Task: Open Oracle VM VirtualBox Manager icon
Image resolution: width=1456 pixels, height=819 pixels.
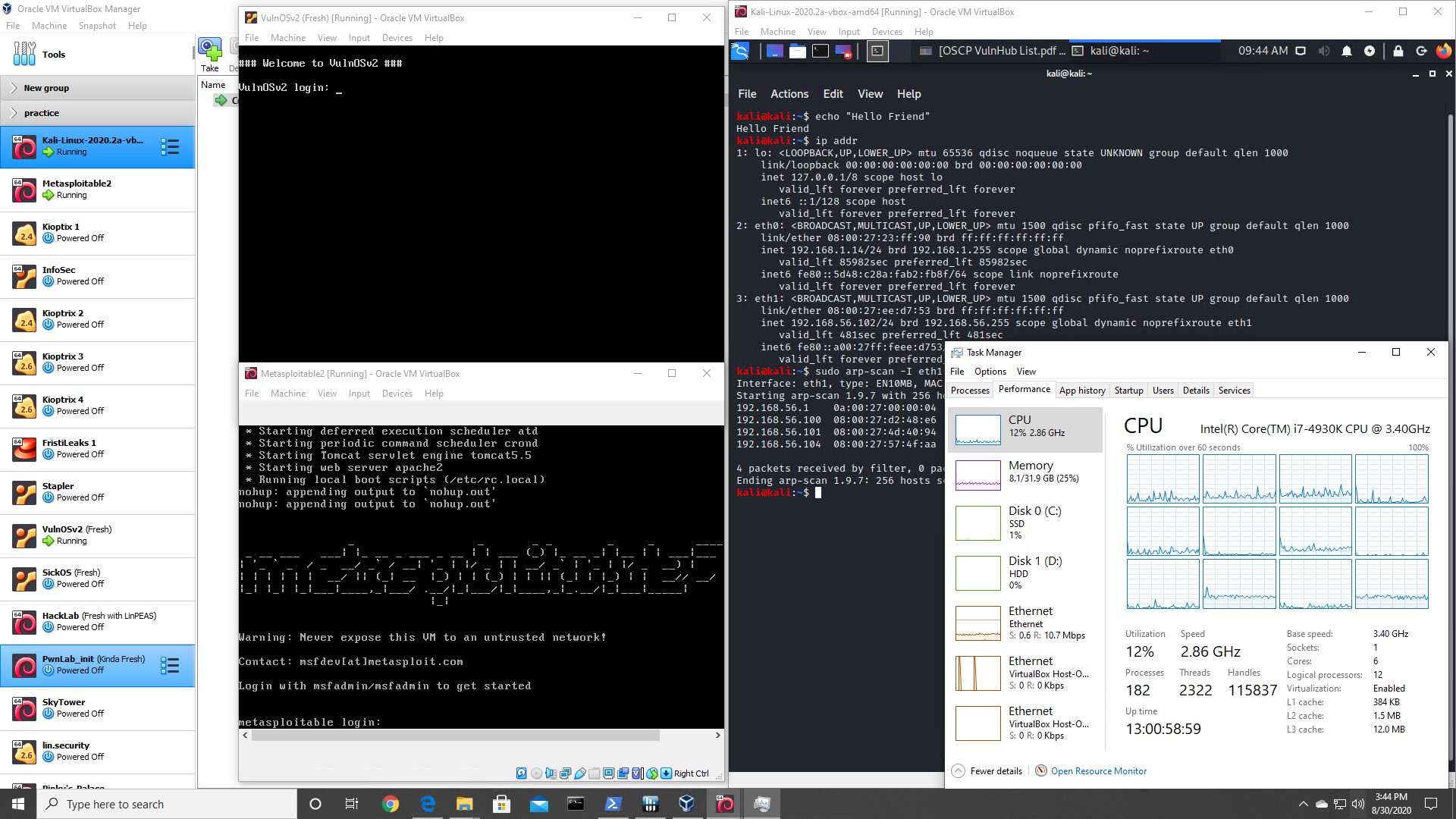Action: pos(9,9)
